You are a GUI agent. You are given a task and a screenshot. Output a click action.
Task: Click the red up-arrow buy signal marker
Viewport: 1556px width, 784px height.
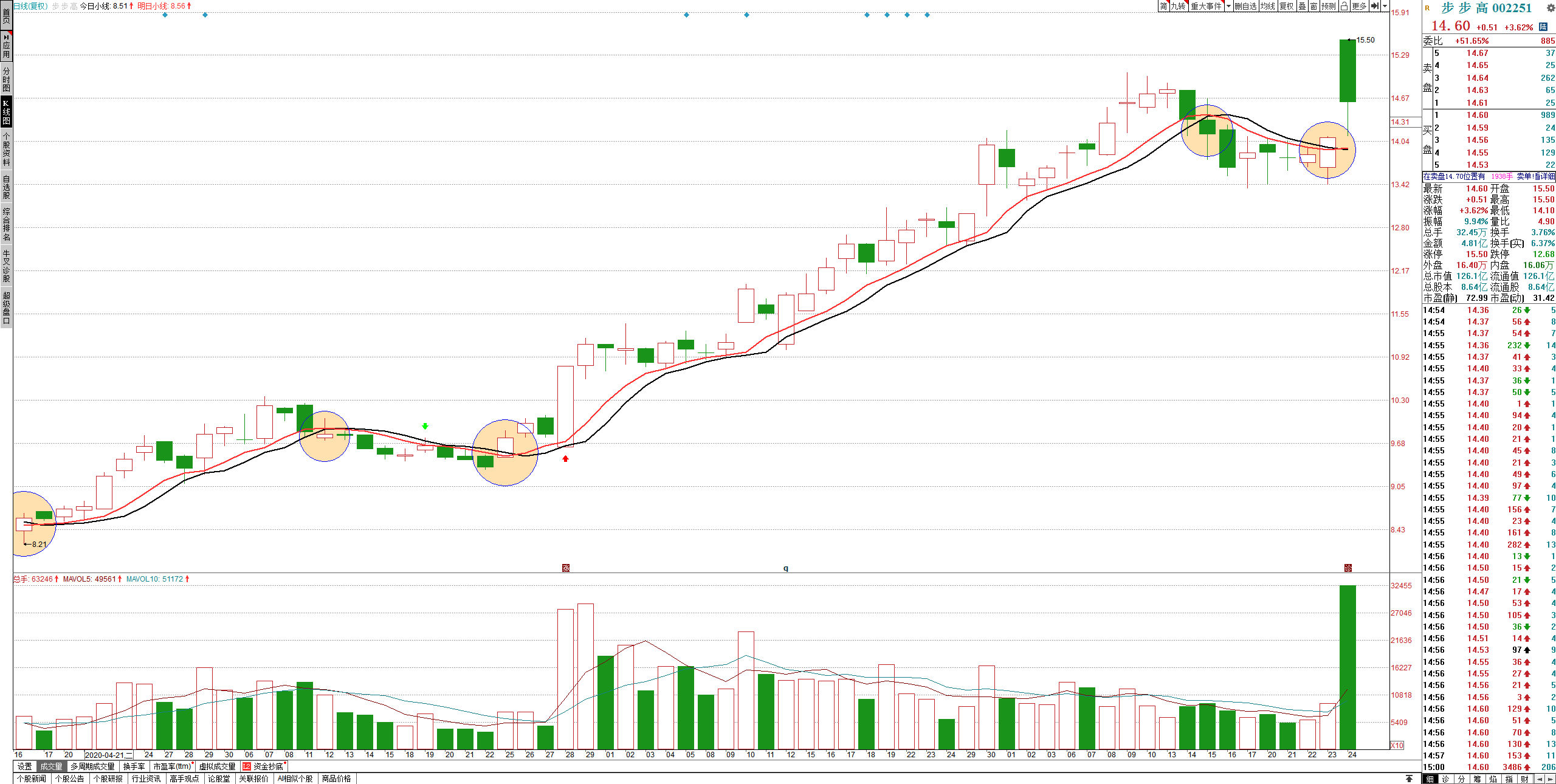[565, 459]
